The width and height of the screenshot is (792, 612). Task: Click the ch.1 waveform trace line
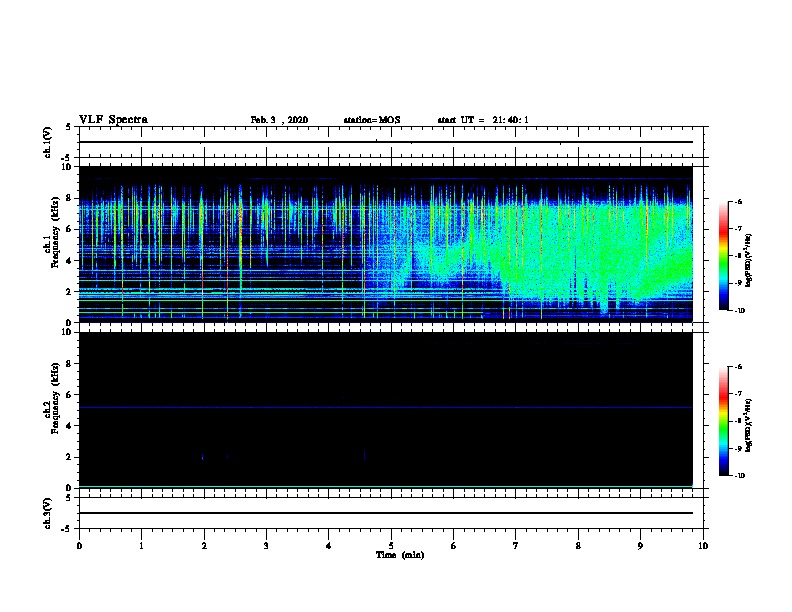click(385, 142)
